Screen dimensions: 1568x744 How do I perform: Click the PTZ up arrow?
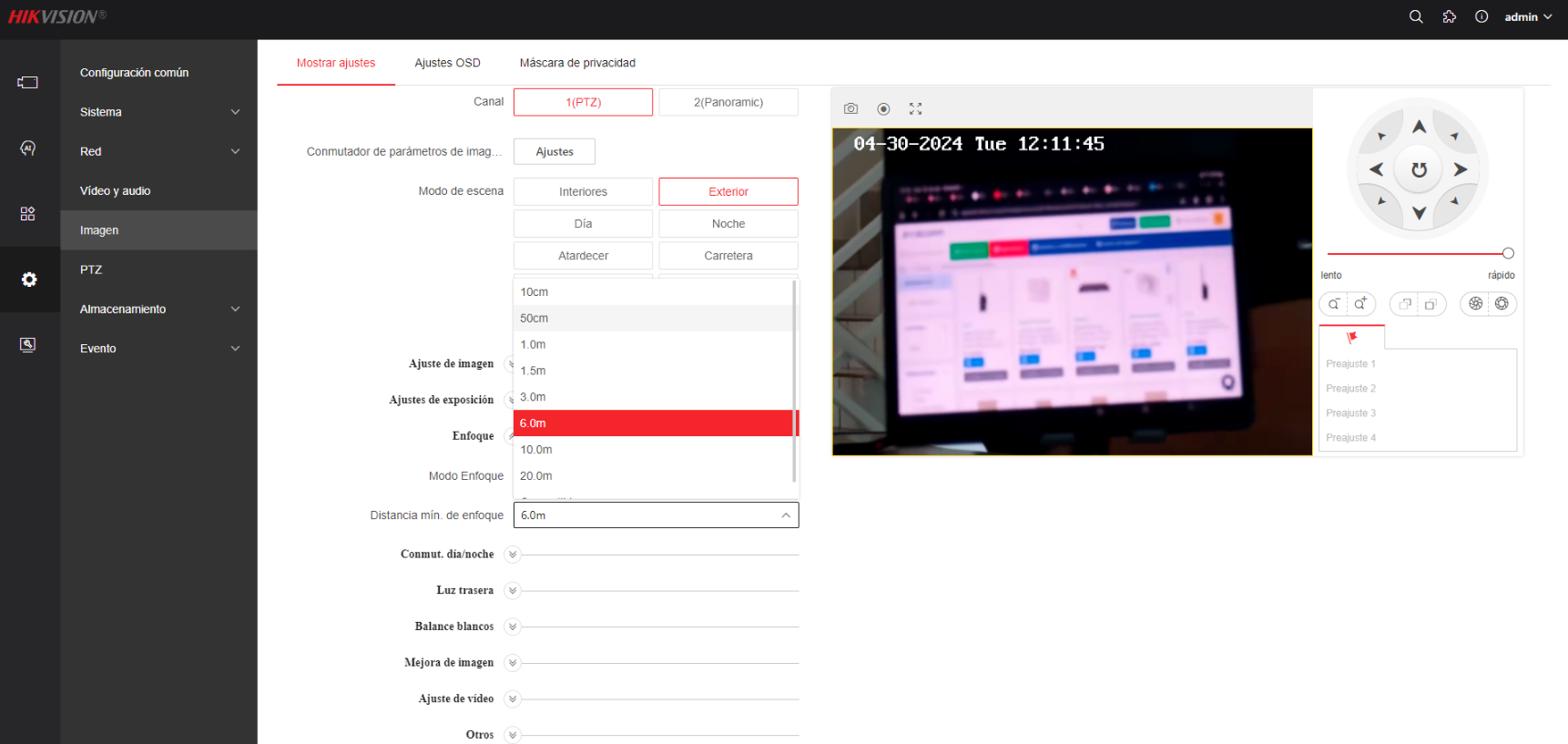(1419, 127)
